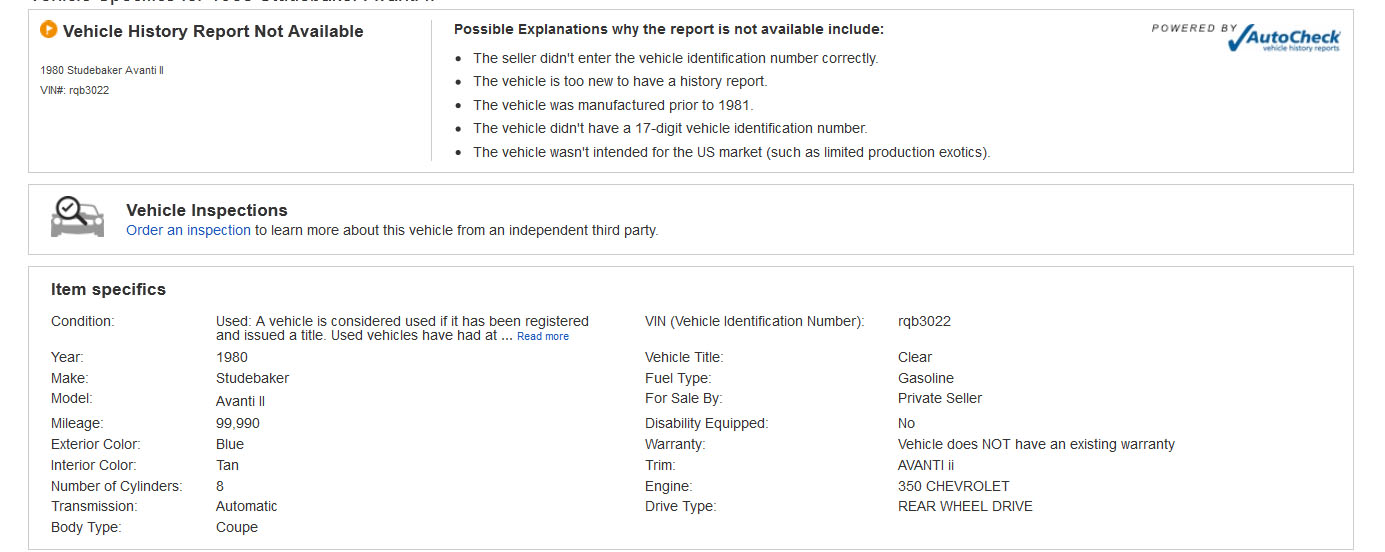This screenshot has width=1385, height=552.
Task: Click the Drive Type value REAR WHEEL DRIVE
Action: tap(965, 506)
